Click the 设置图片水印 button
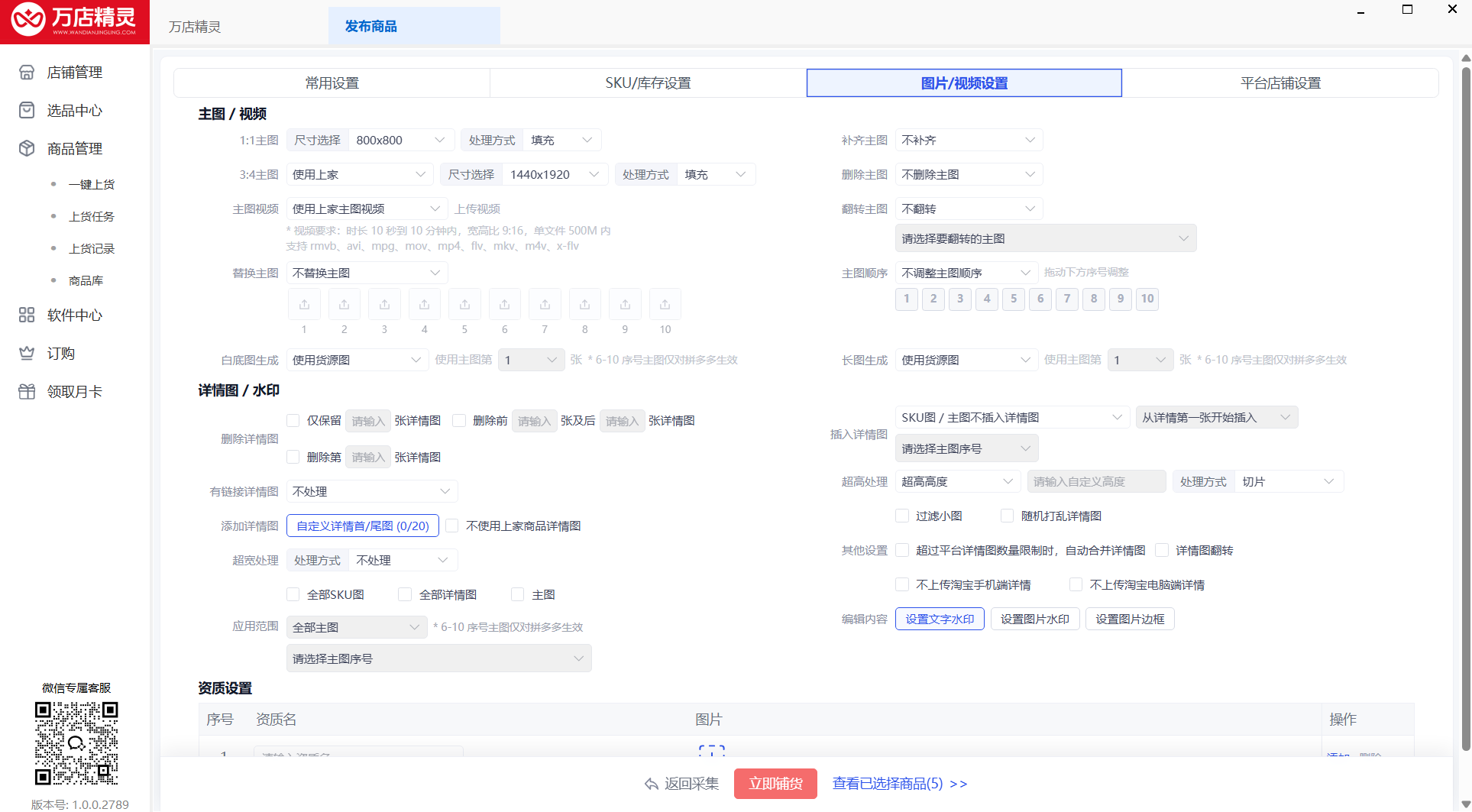Image resolution: width=1472 pixels, height=812 pixels. coord(1035,619)
